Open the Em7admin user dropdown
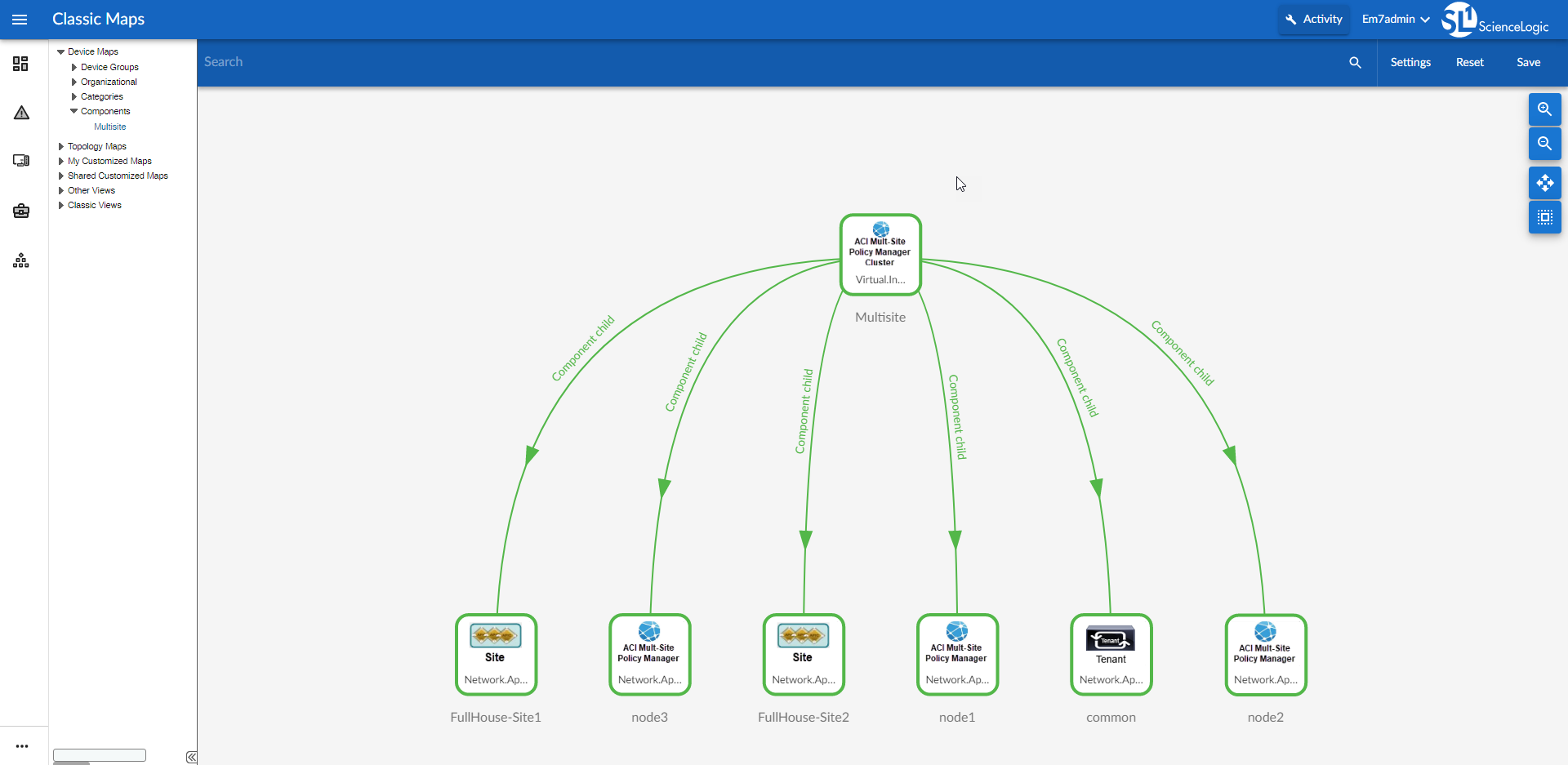 [x=1395, y=19]
